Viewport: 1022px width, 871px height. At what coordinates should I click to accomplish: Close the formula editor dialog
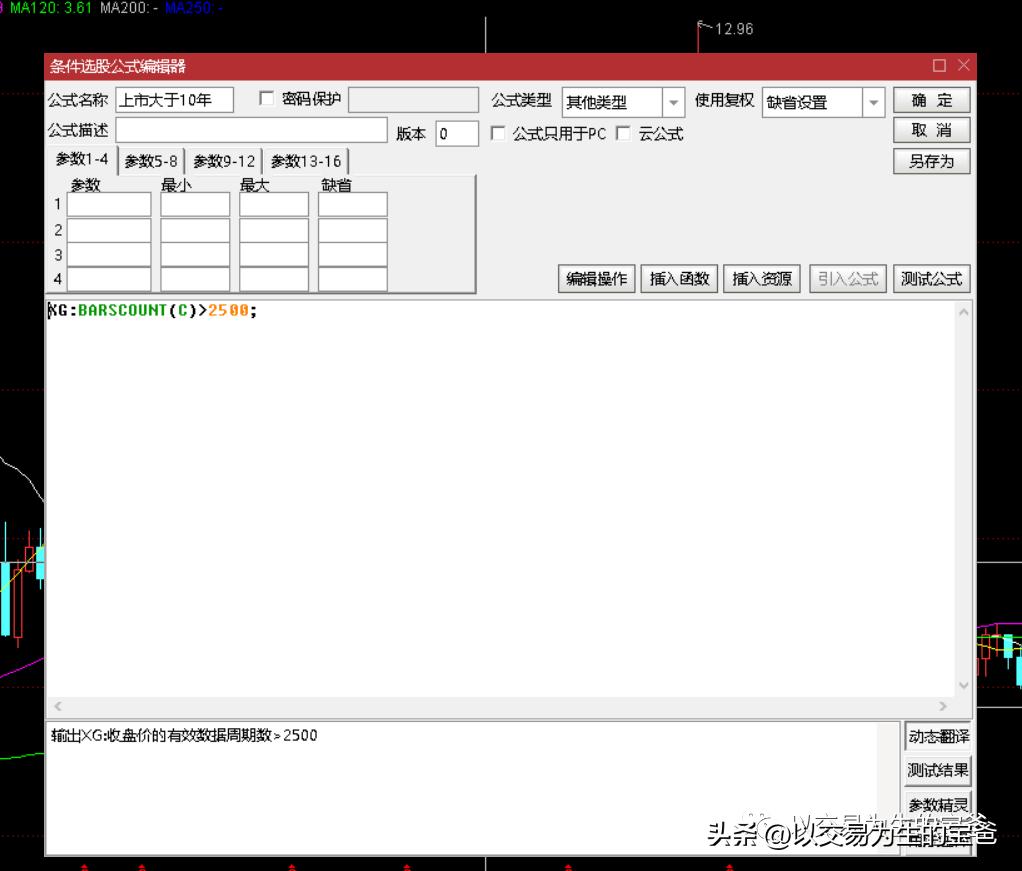point(963,66)
